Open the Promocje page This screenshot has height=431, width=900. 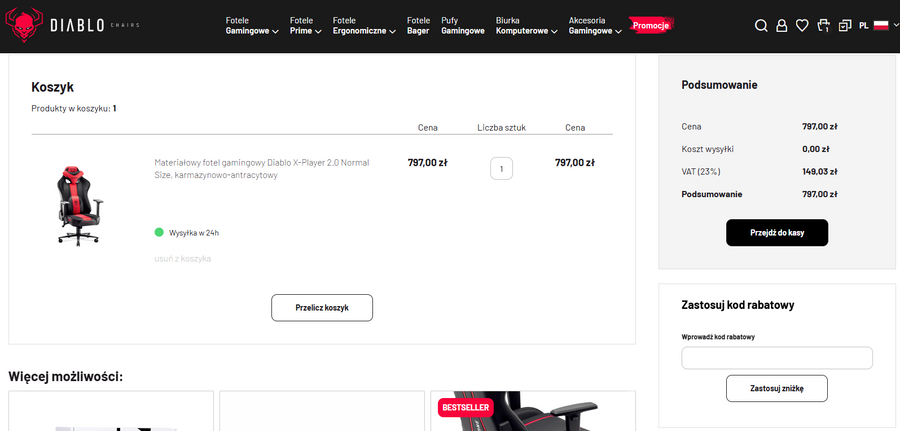pyautogui.click(x=650, y=25)
